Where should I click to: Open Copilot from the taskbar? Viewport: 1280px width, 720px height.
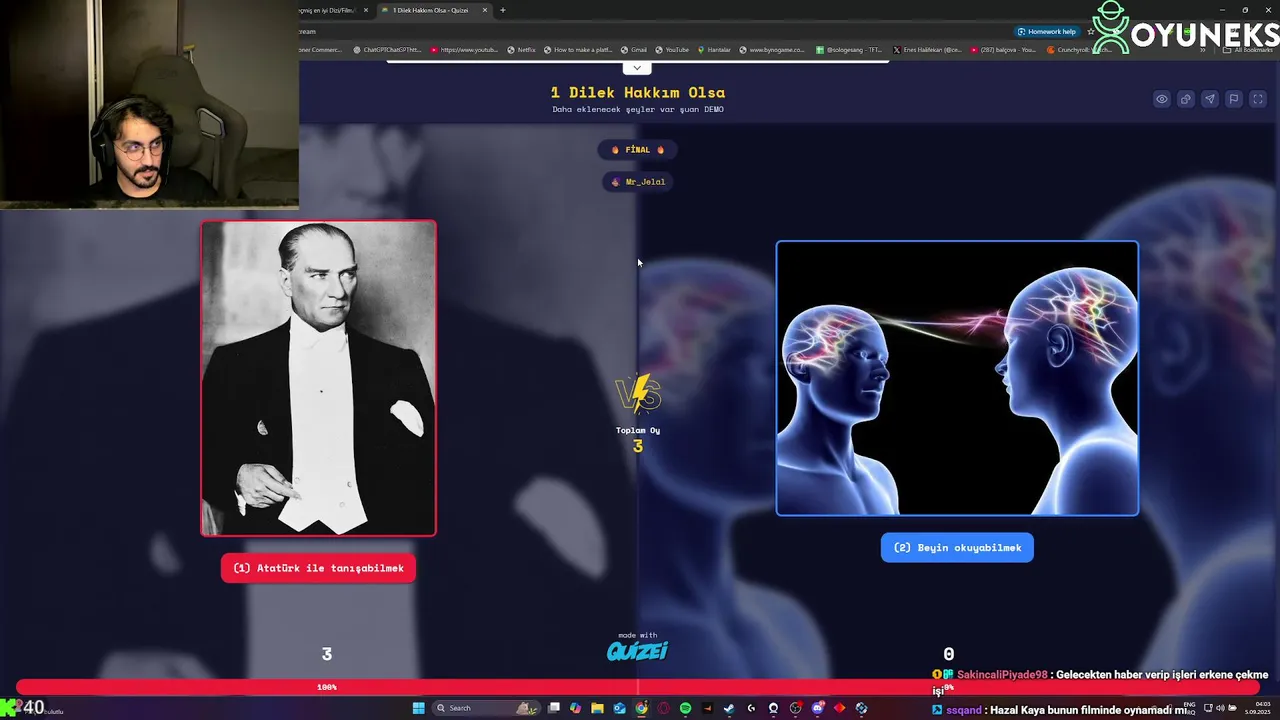(x=575, y=708)
